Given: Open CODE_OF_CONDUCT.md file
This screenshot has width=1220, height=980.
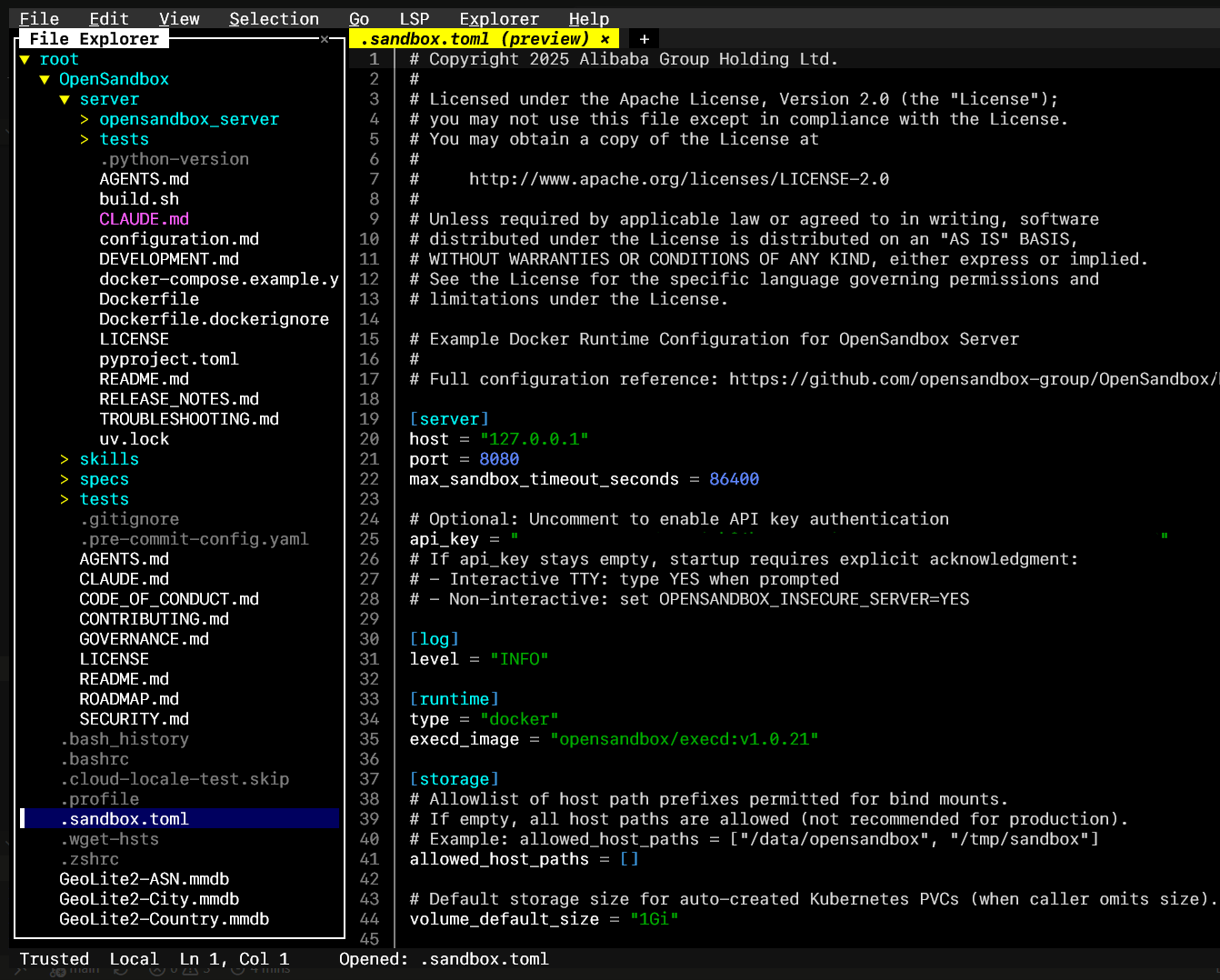Looking at the screenshot, I should coord(169,599).
